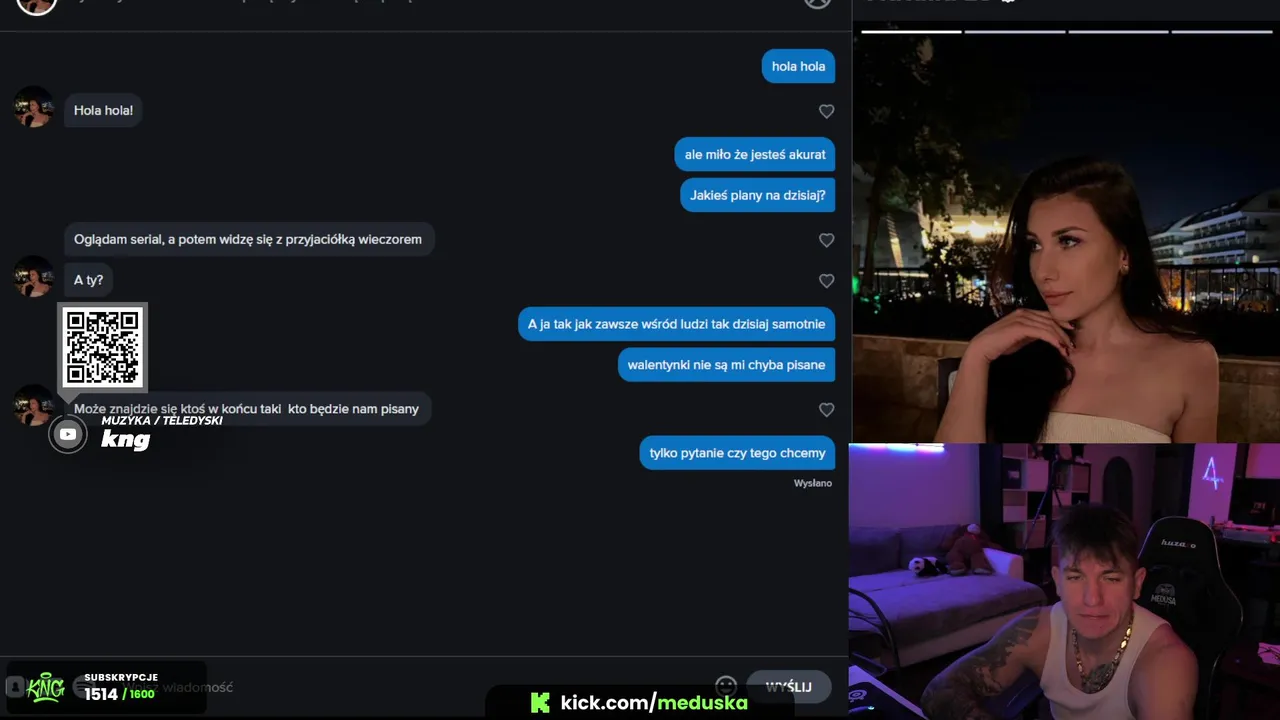Open sender avatar next to 'Hola hola!'

click(33, 107)
